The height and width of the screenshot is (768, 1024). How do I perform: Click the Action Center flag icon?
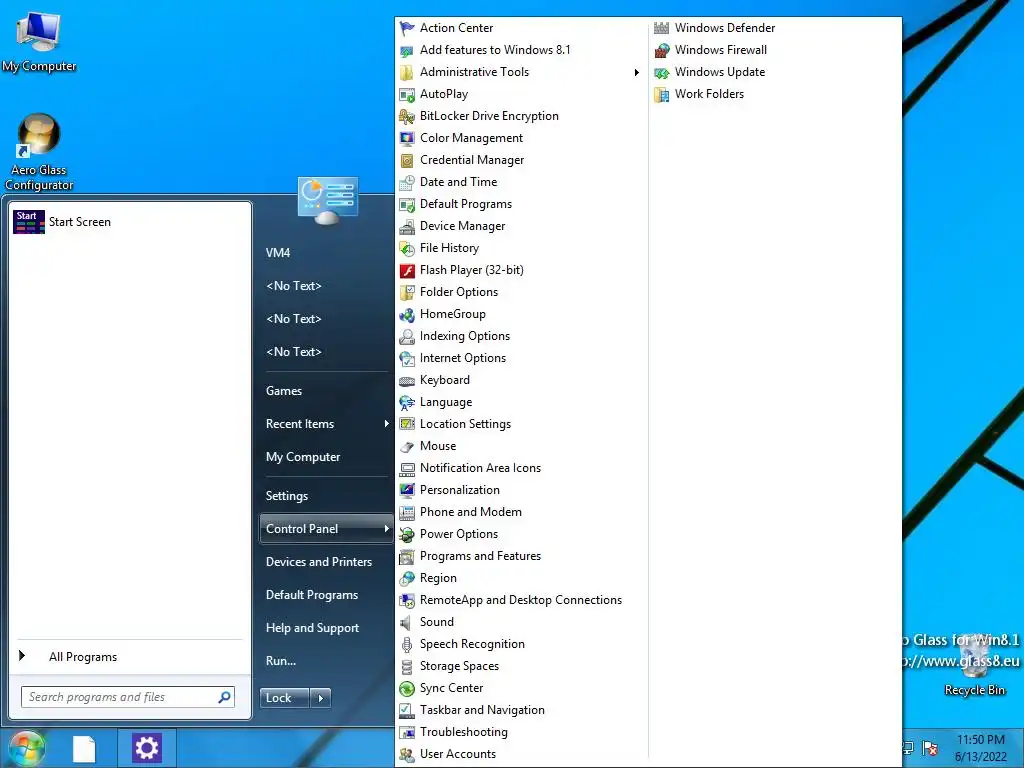407,28
